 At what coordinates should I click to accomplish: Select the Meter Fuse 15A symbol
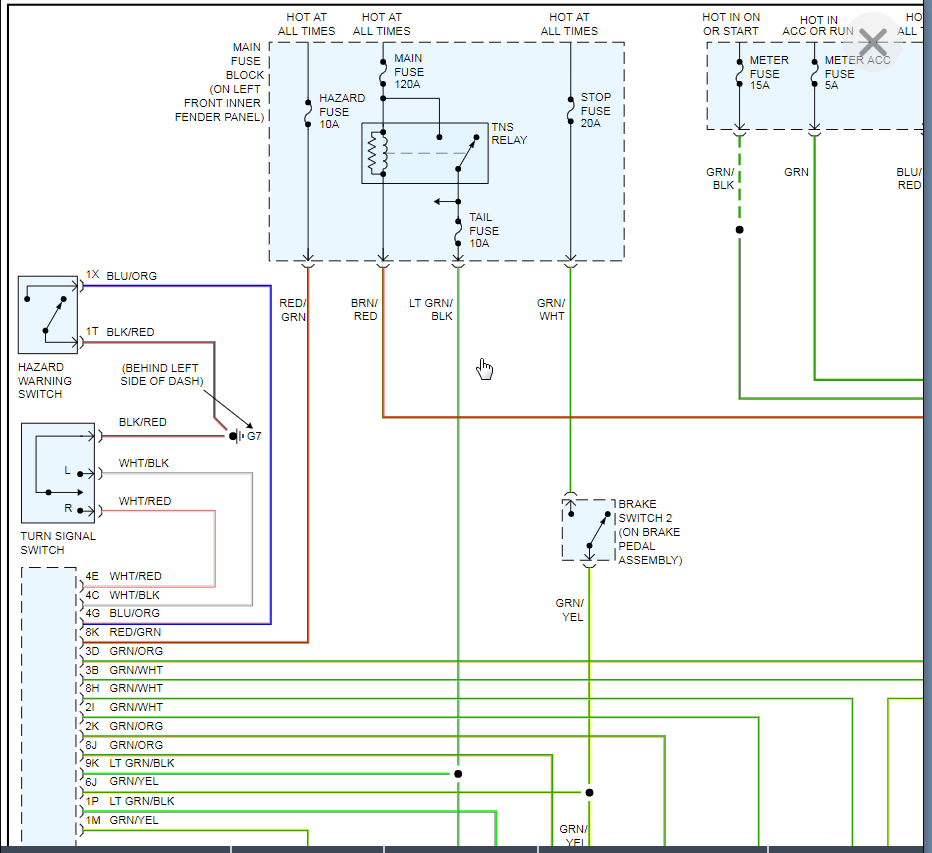click(x=739, y=73)
